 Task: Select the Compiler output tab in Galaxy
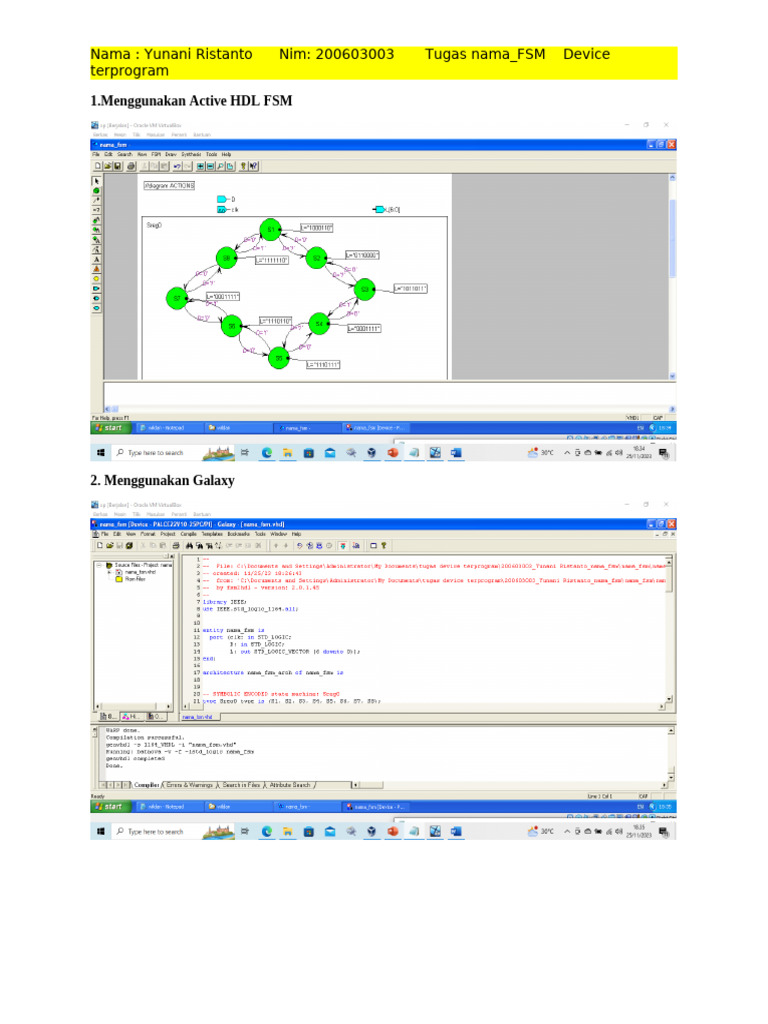coord(146,785)
